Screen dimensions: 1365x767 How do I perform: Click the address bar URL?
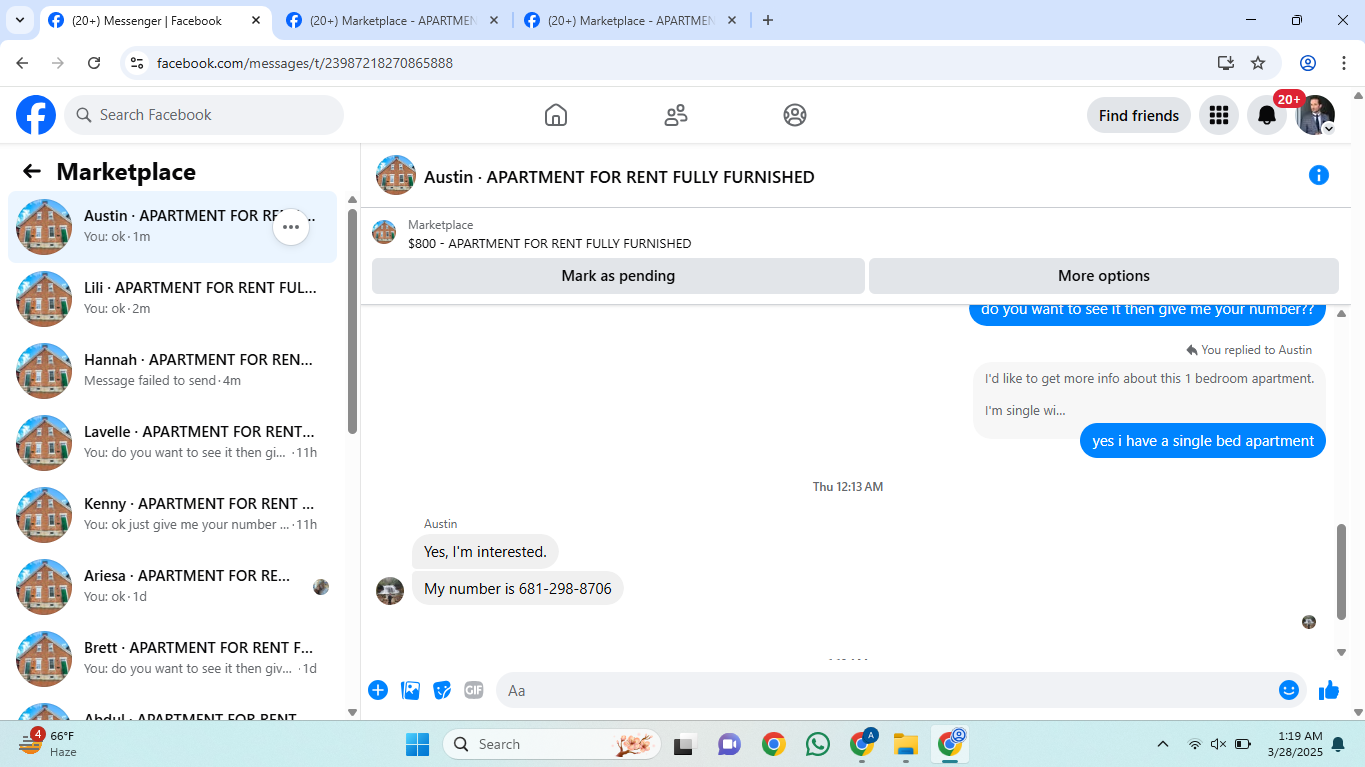(x=305, y=63)
